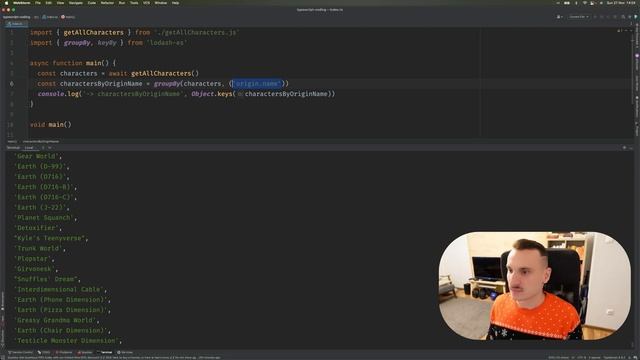The width and height of the screenshot is (640, 360).
Task: Click the async function main declaration
Action: pos(73,63)
